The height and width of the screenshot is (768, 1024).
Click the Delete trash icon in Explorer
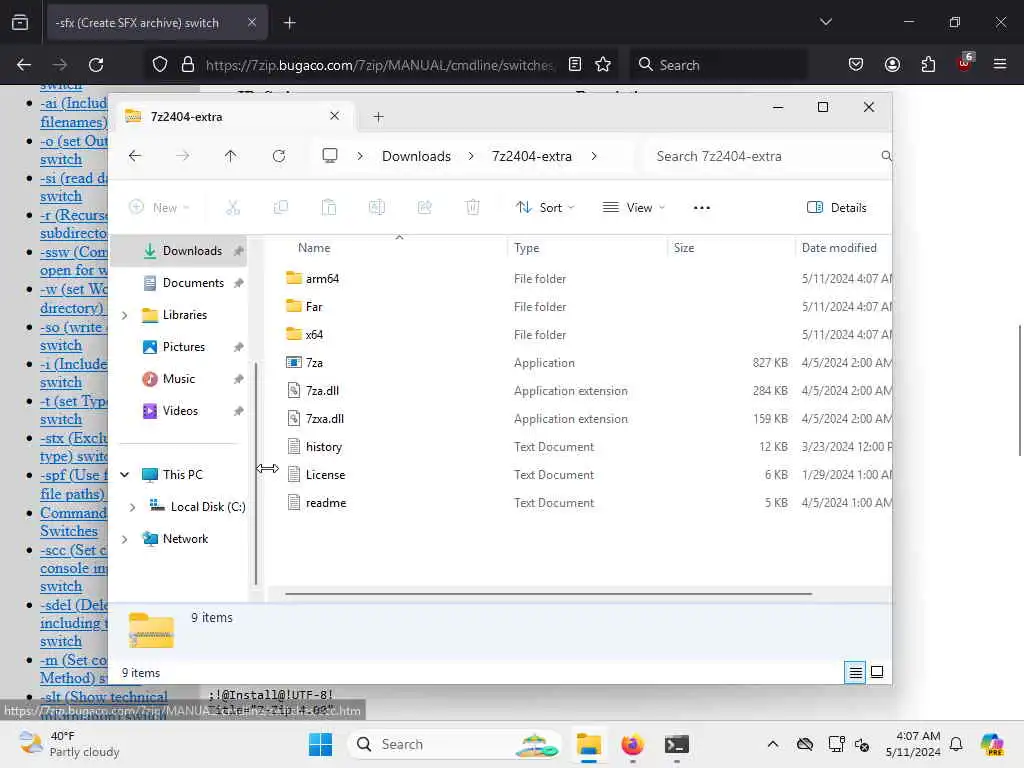click(472, 208)
